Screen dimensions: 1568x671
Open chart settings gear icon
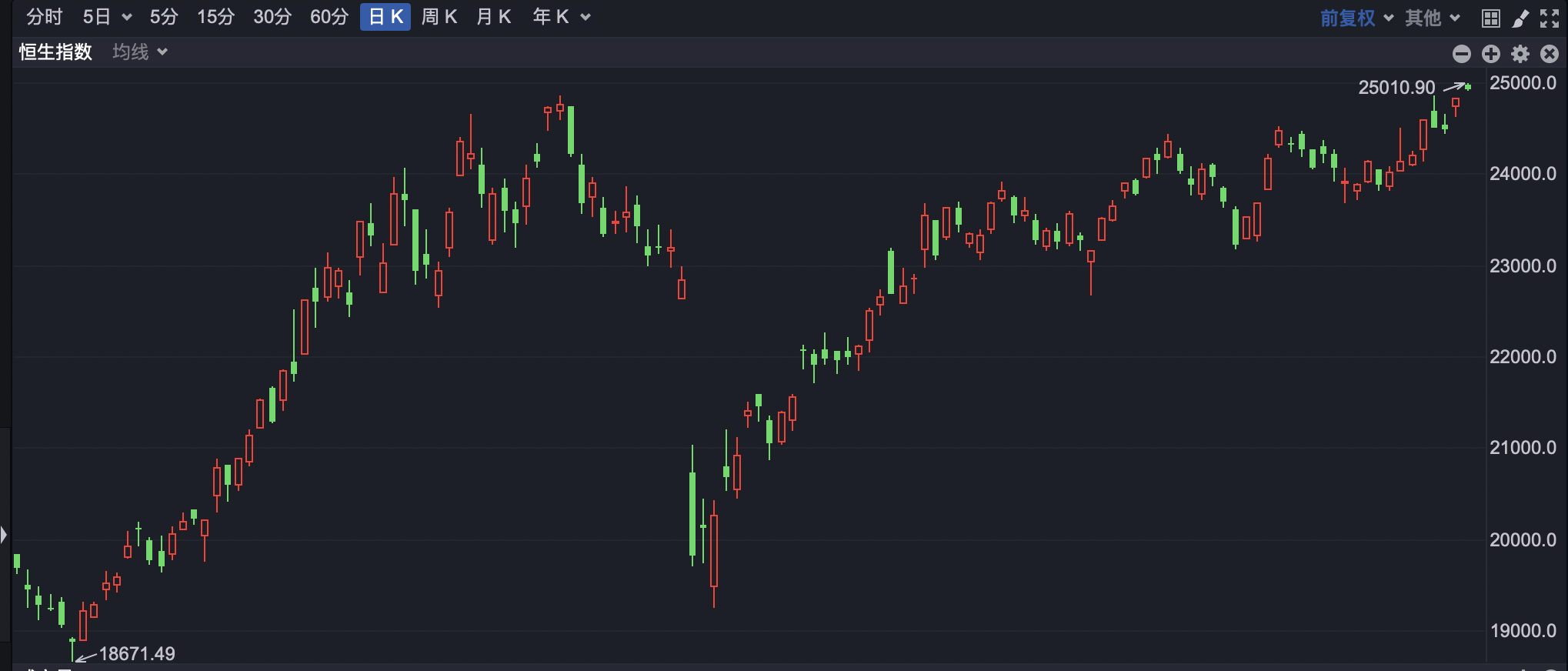pos(1520,53)
